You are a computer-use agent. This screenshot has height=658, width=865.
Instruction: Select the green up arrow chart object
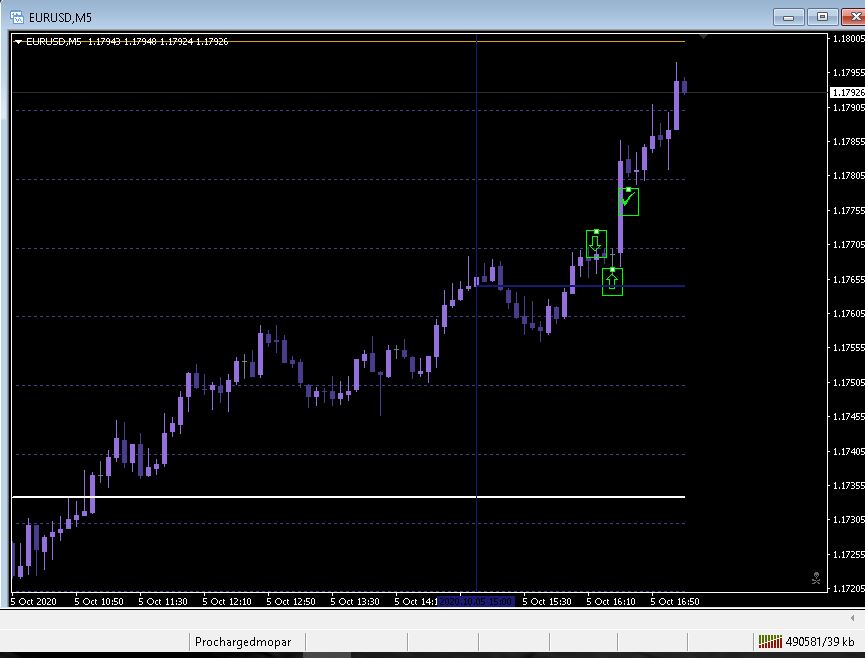[x=612, y=282]
